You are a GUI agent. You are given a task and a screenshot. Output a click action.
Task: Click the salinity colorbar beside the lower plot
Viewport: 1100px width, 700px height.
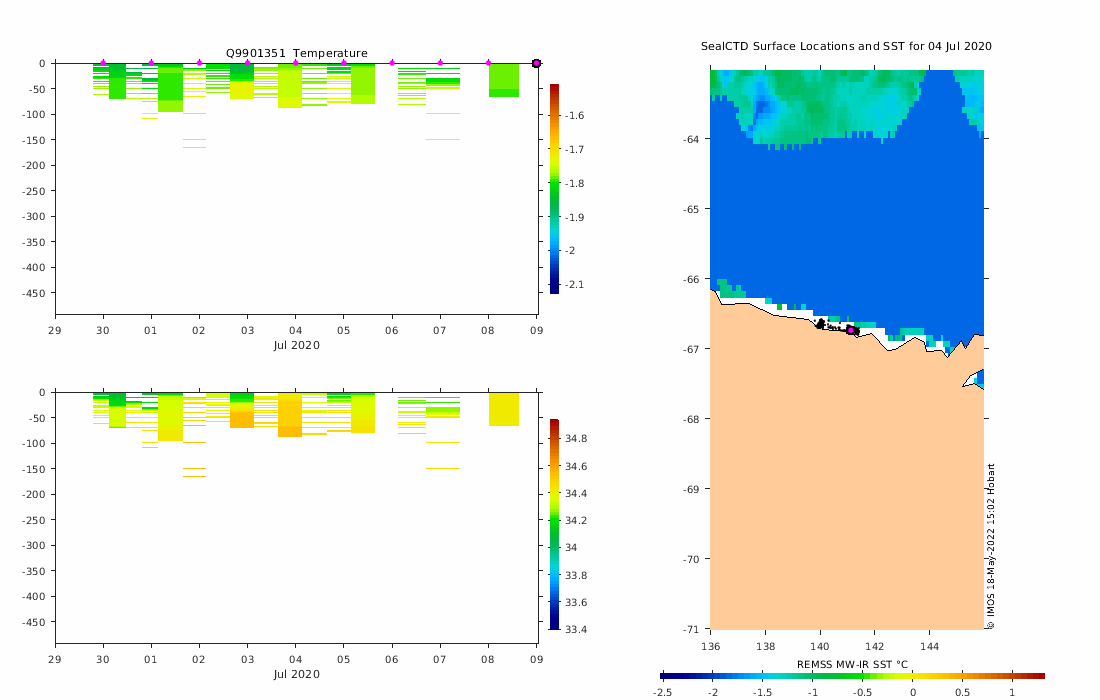point(554,524)
